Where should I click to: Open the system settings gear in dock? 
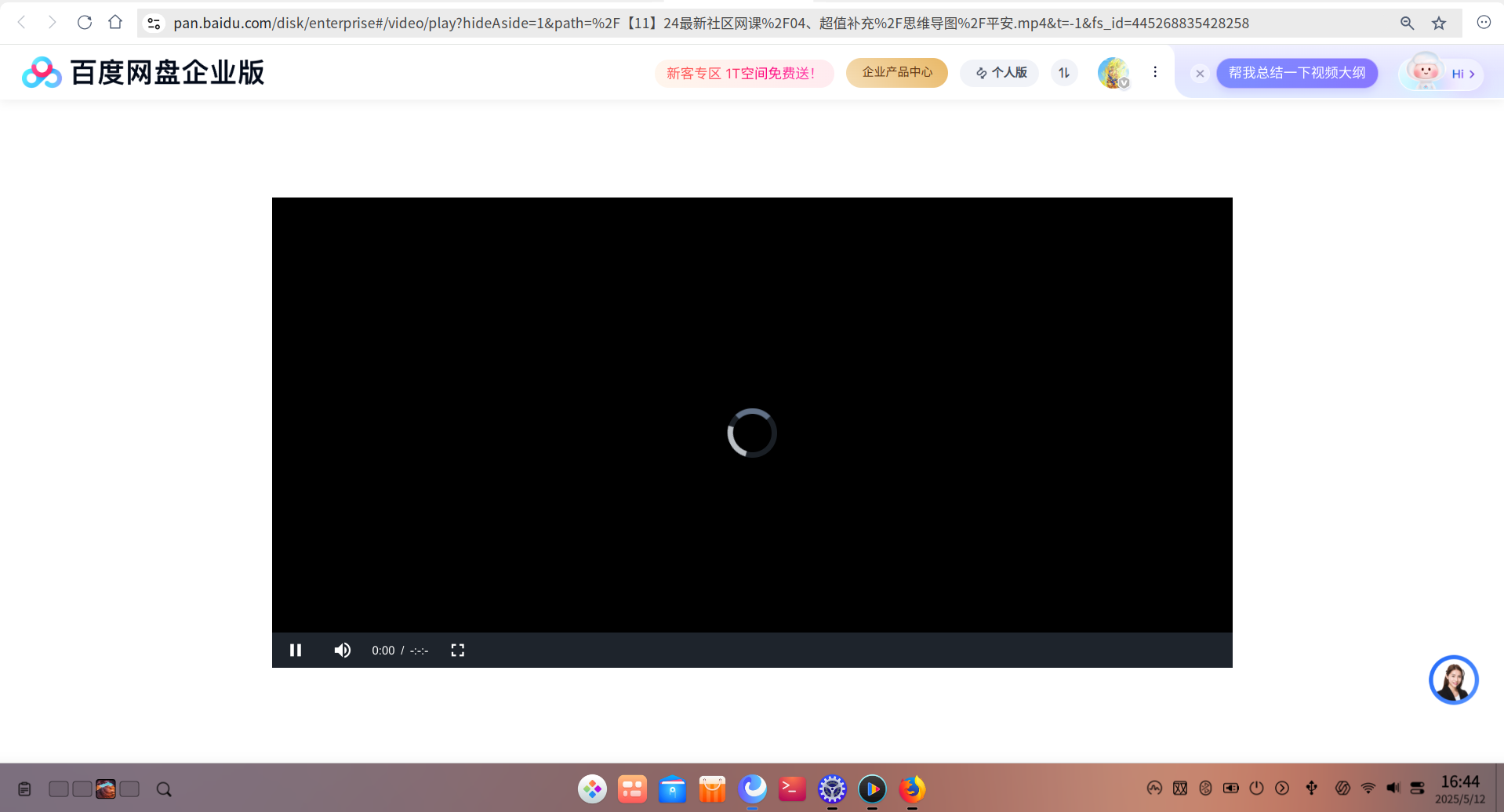point(832,788)
